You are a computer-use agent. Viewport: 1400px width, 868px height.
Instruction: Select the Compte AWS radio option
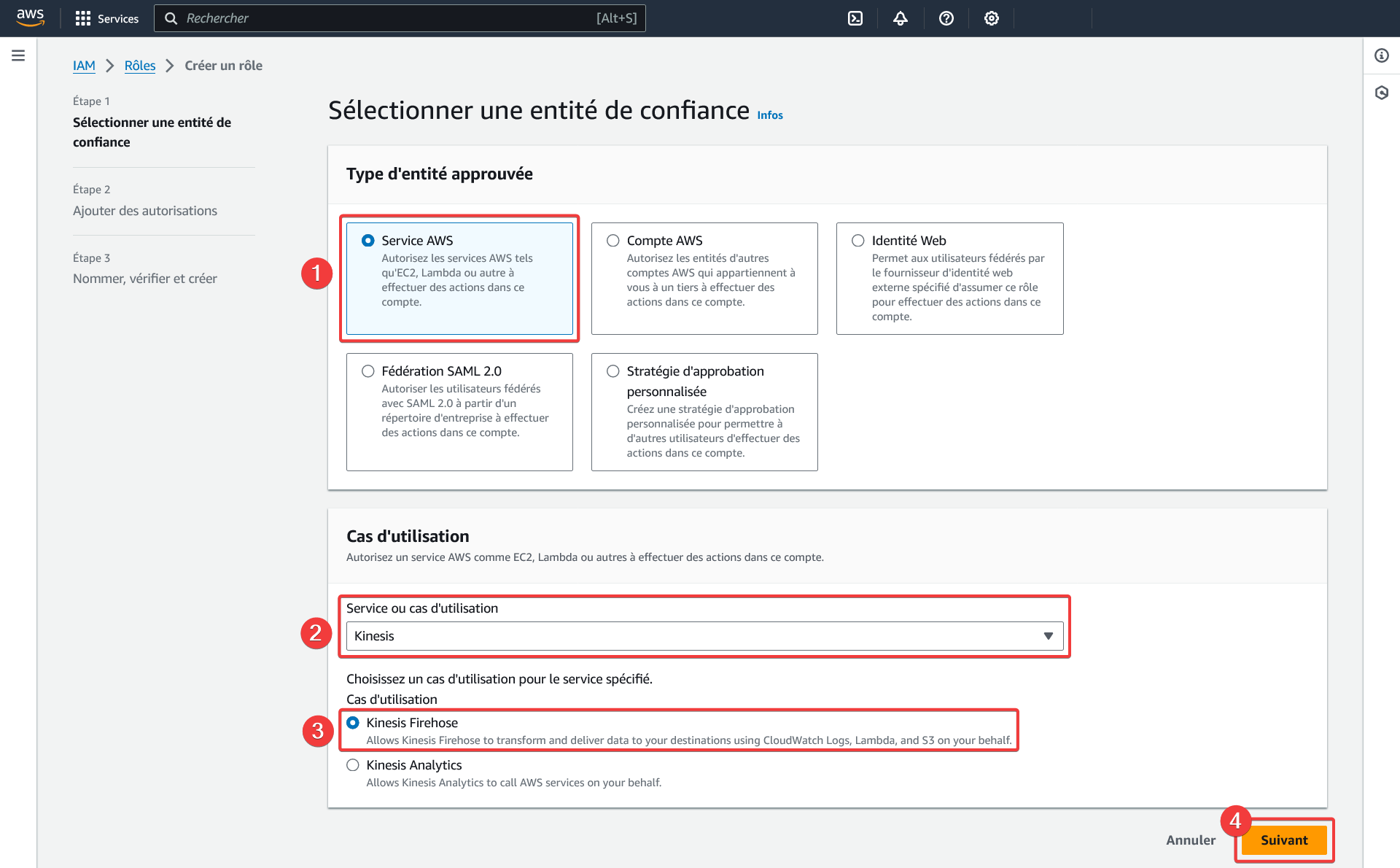(x=613, y=241)
